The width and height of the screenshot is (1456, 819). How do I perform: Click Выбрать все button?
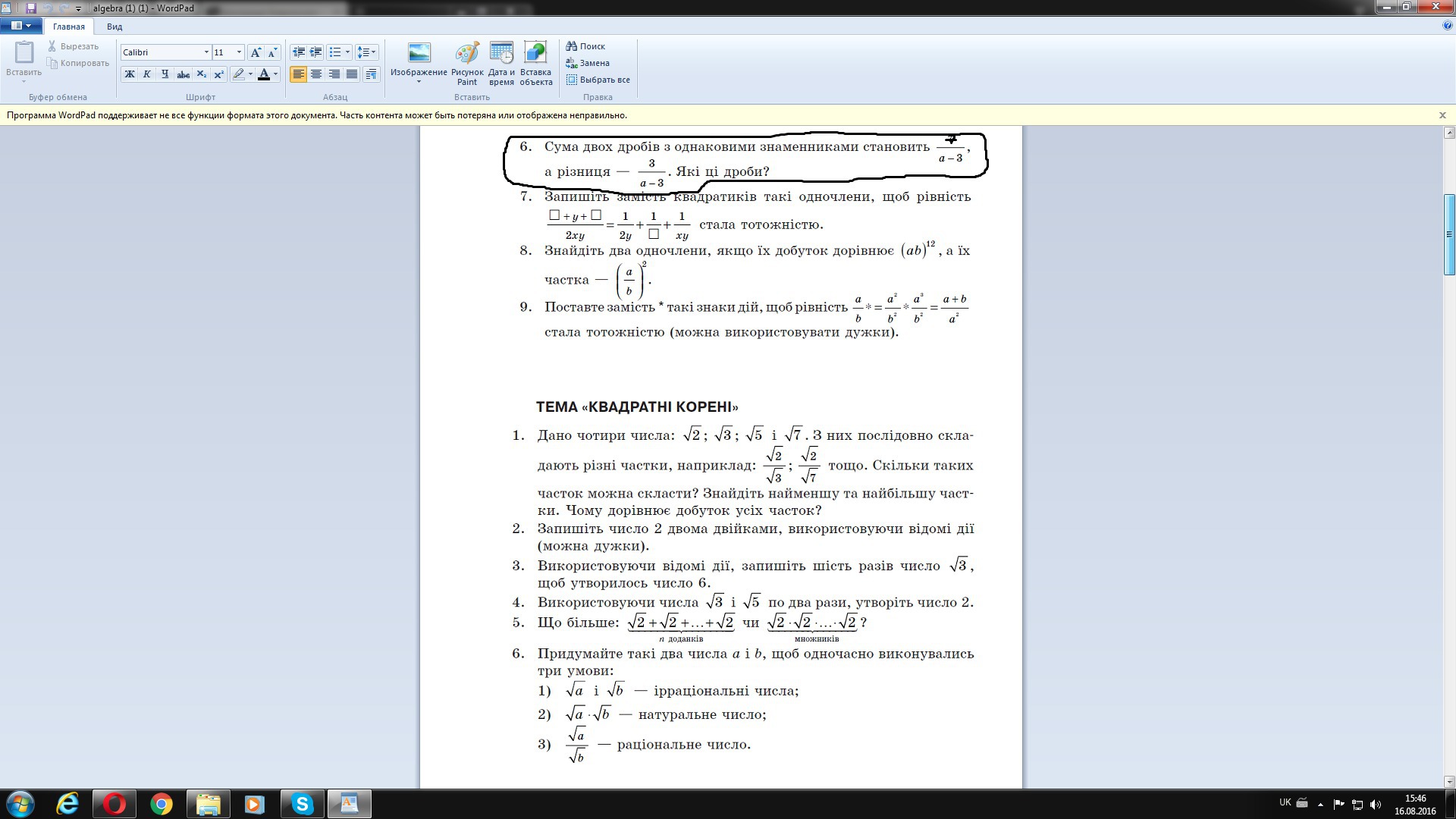click(598, 80)
